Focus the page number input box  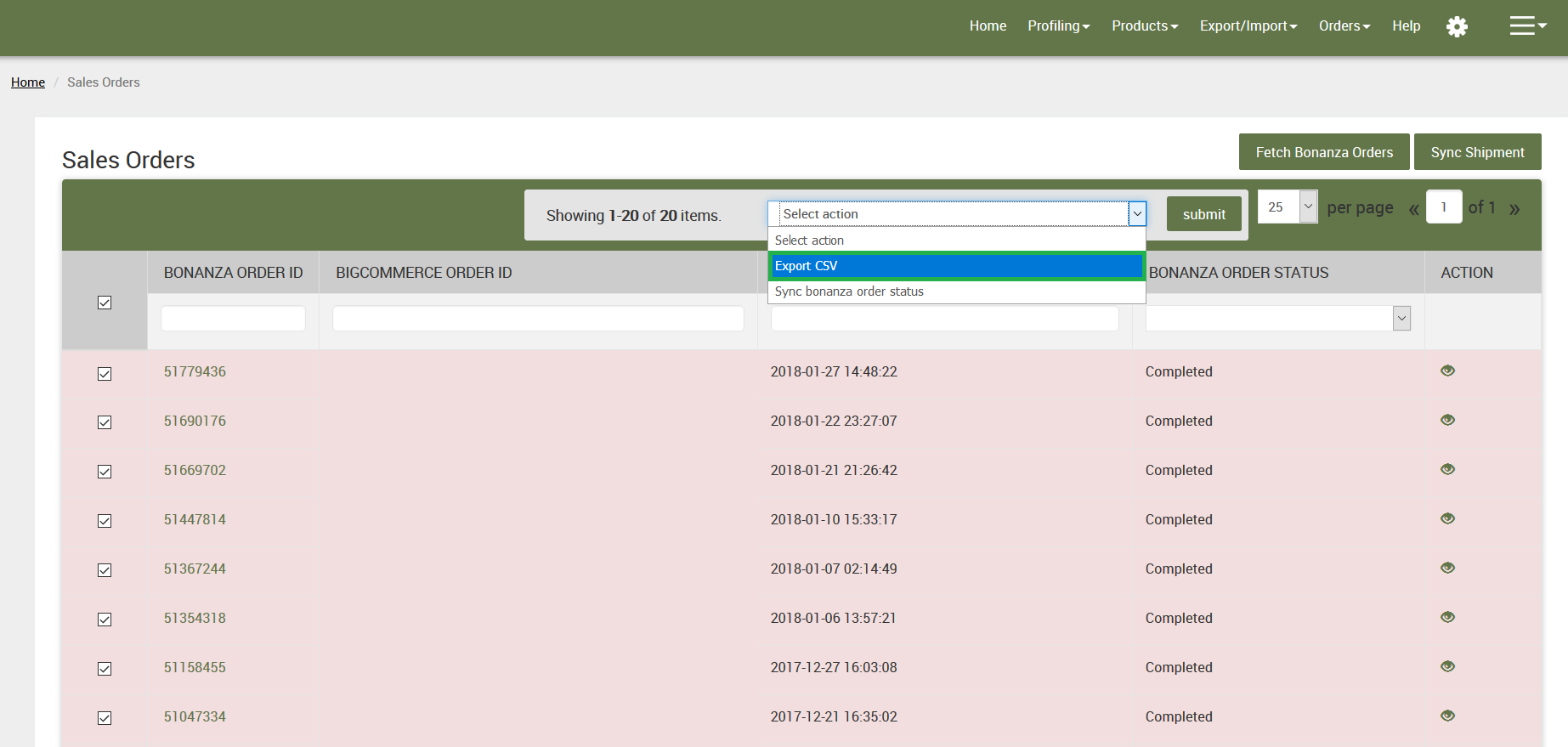pos(1444,207)
